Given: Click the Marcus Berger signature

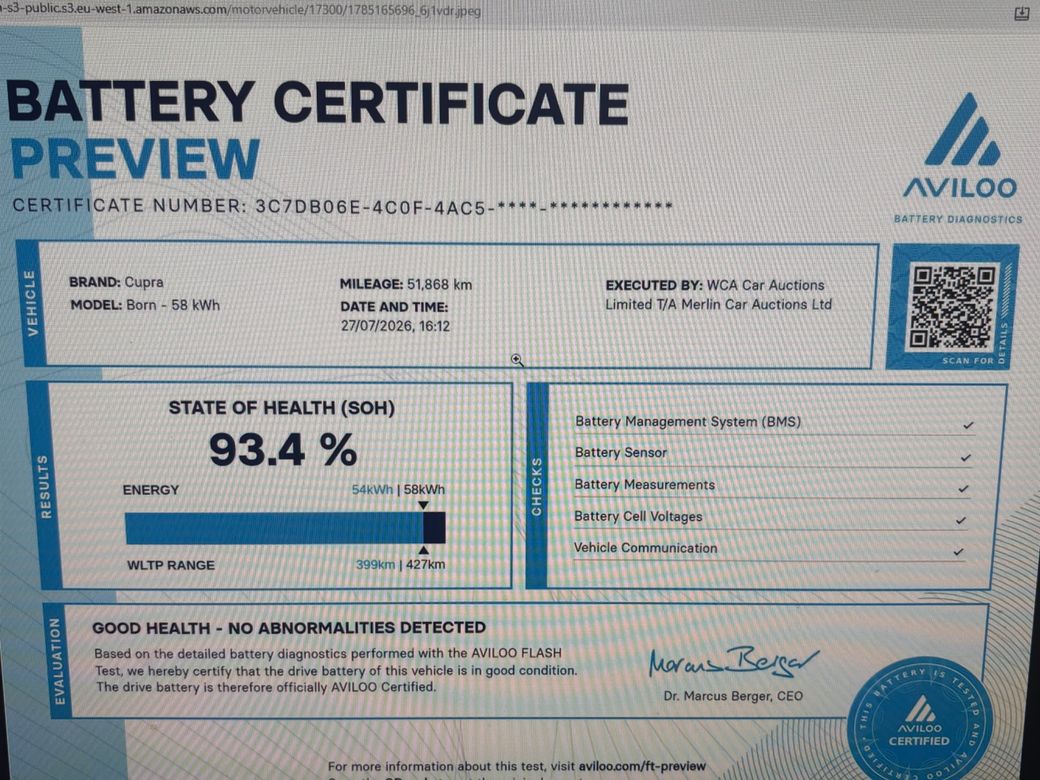Looking at the screenshot, I should 734,661.
